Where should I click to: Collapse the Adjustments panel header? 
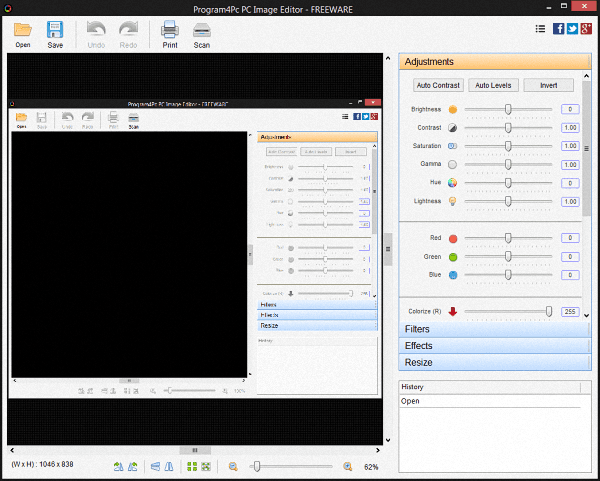click(x=495, y=62)
